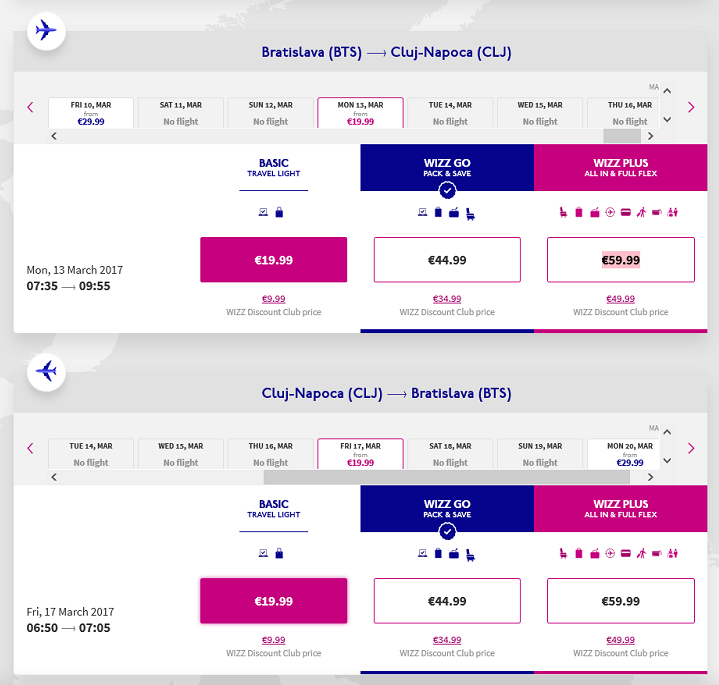Viewport: 719px width, 685px height.
Task: Click WIZZ GO selected checkmark on return flight
Action: tap(447, 531)
